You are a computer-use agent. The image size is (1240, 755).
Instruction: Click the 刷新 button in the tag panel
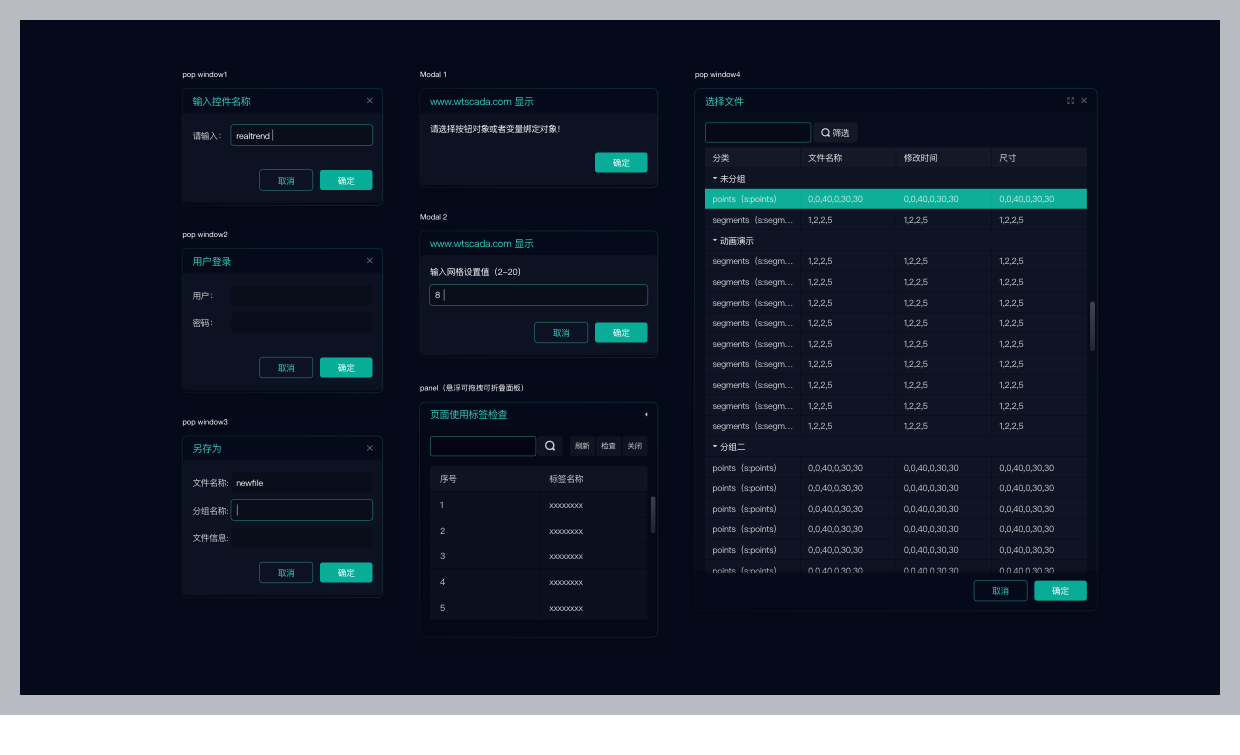[x=582, y=446]
